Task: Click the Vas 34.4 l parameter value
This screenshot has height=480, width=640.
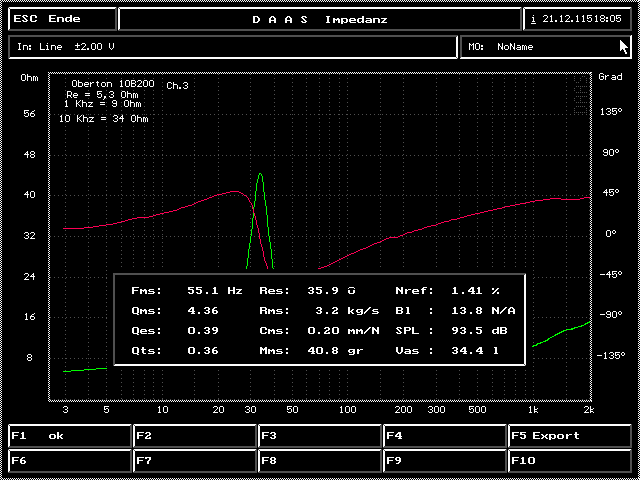Action: (472, 350)
